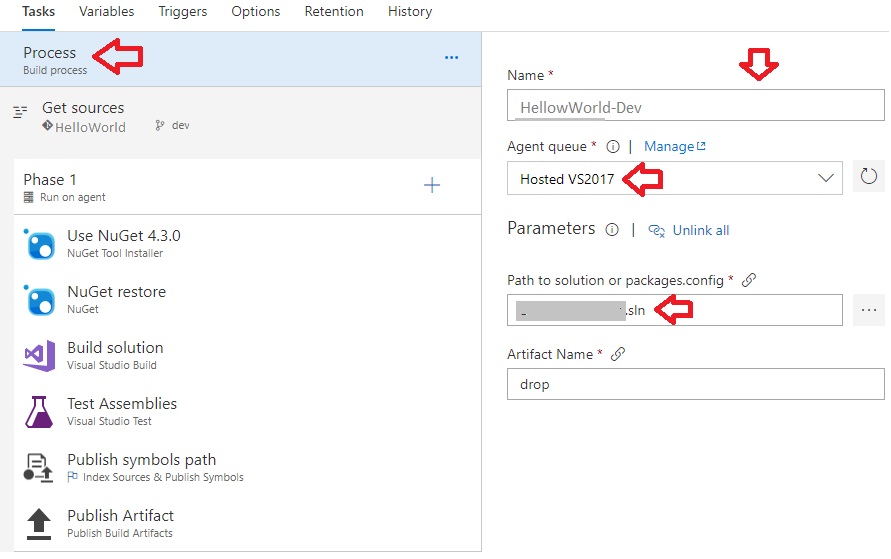The height and width of the screenshot is (559, 891).
Task: Click the Use NuGet 4.3.0 task icon
Action: click(x=40, y=244)
